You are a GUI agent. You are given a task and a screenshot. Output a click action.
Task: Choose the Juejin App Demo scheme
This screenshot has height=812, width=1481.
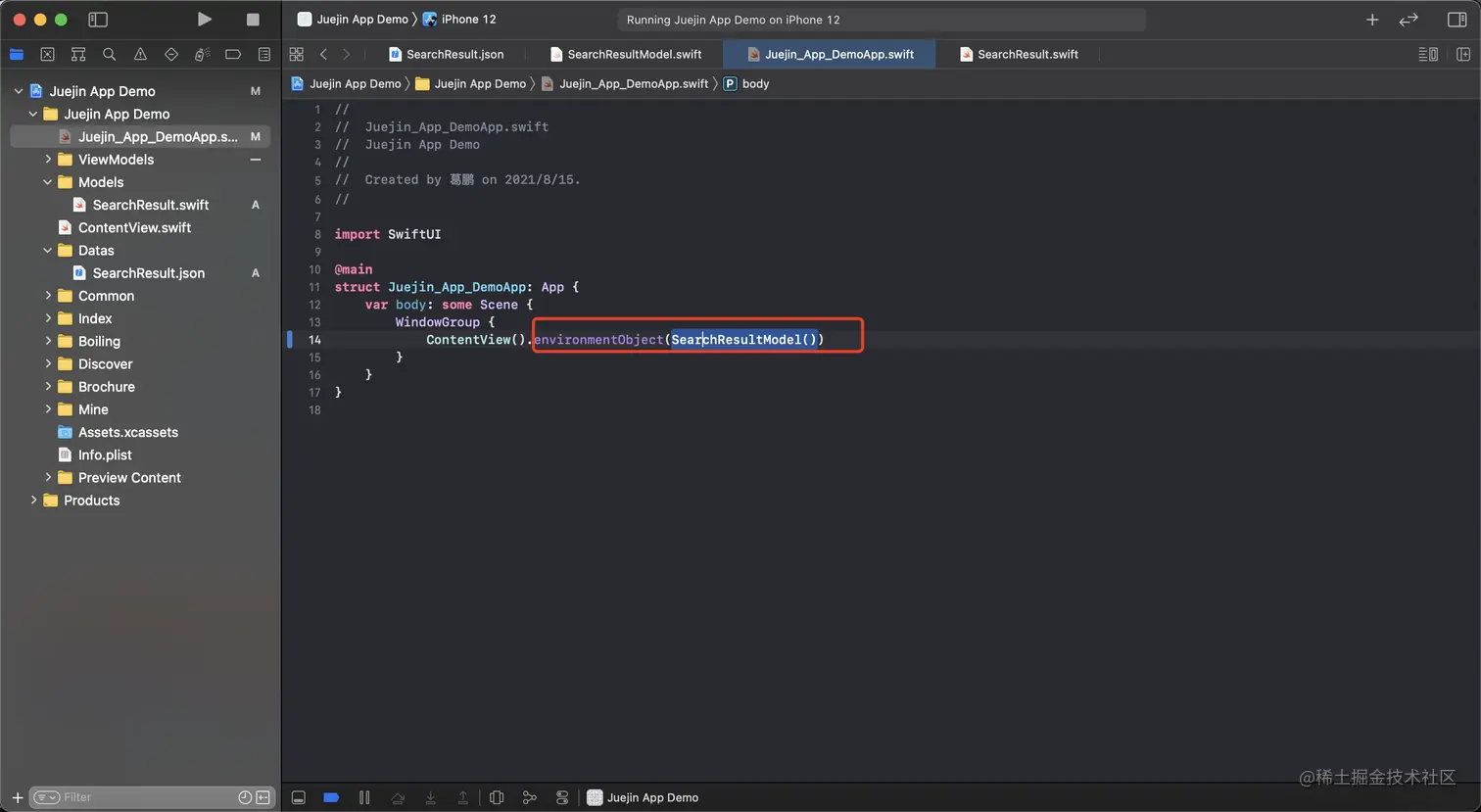(x=353, y=20)
